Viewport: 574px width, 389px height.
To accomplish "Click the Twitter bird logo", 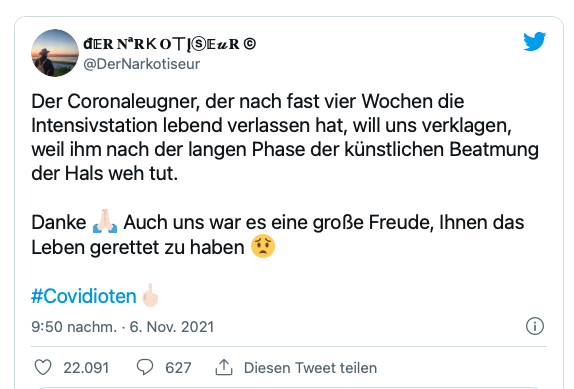I will click(534, 41).
